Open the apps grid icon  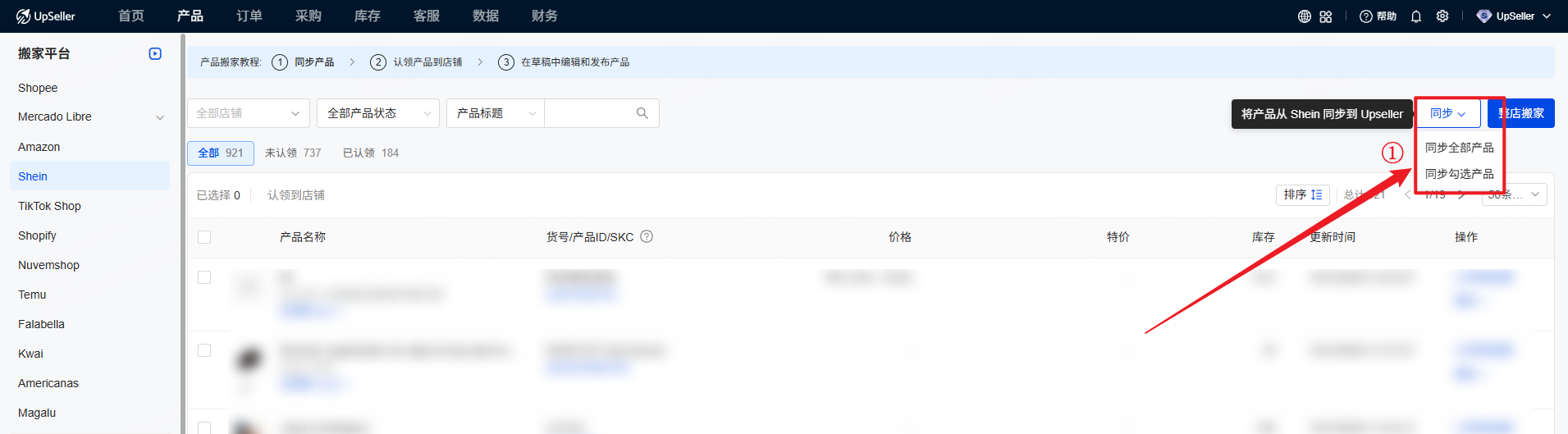pos(1326,16)
